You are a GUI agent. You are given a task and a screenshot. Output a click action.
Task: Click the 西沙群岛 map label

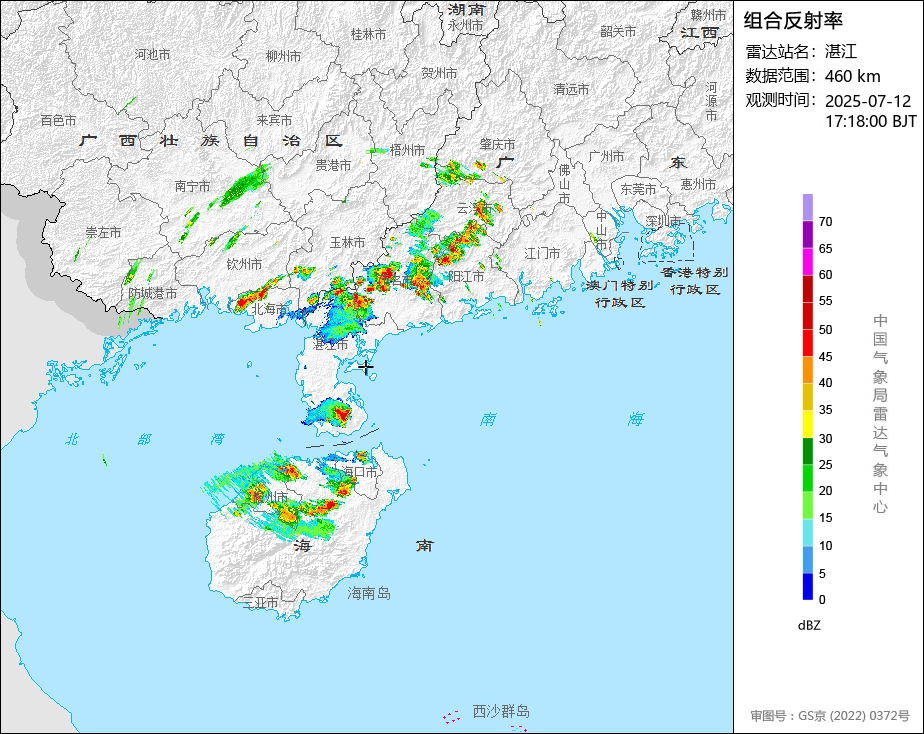(x=501, y=712)
